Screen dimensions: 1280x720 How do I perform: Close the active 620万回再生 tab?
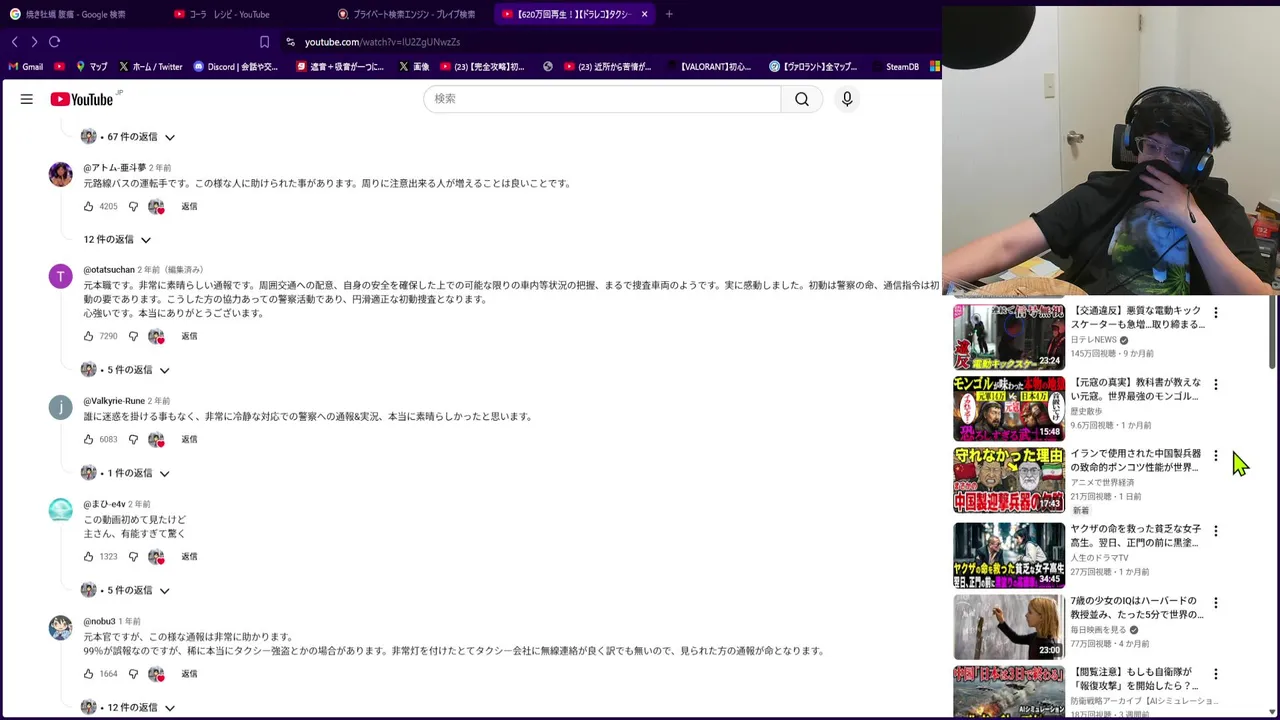(645, 14)
